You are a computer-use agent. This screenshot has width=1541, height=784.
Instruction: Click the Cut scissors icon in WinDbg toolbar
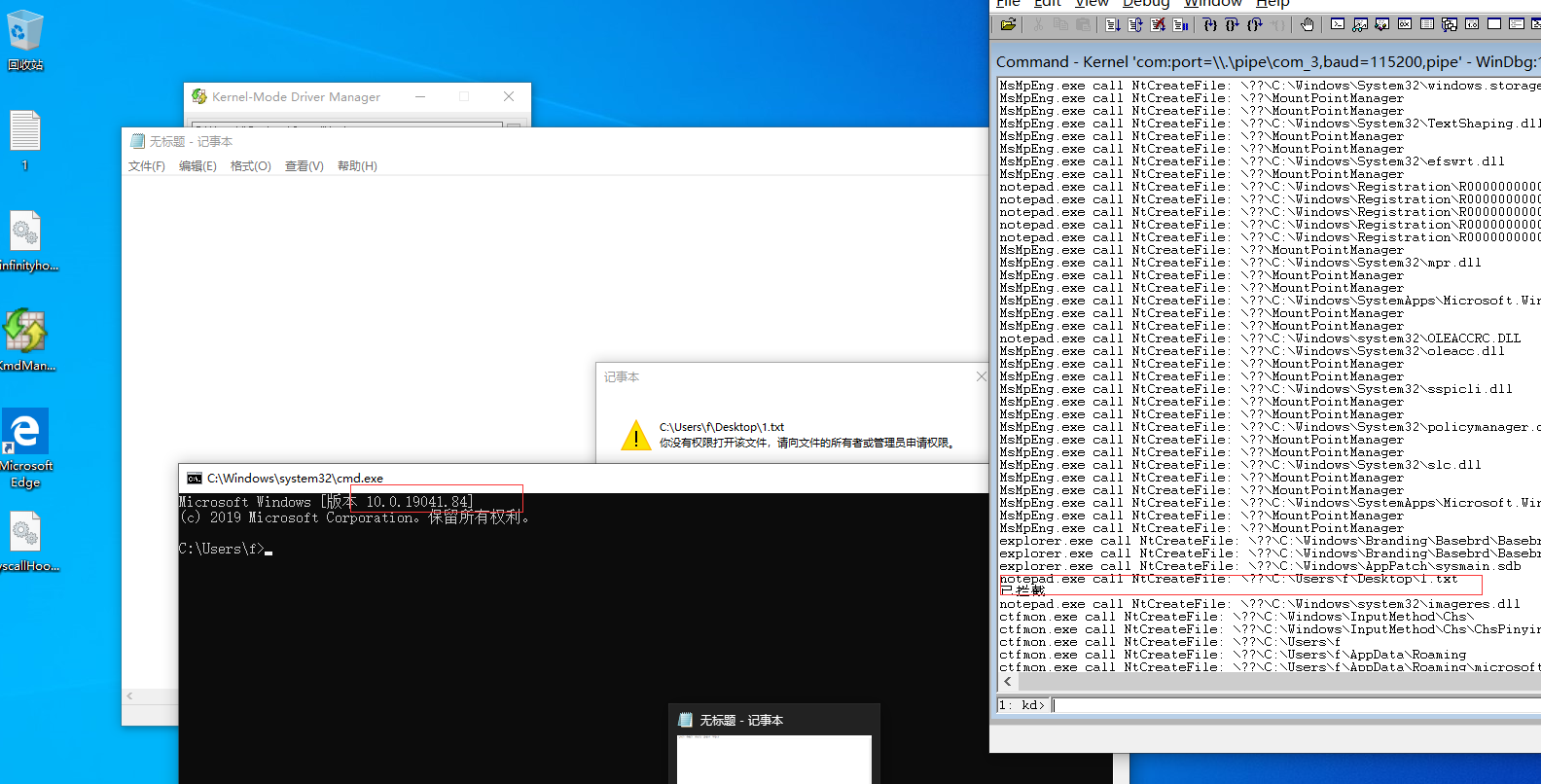(1038, 24)
